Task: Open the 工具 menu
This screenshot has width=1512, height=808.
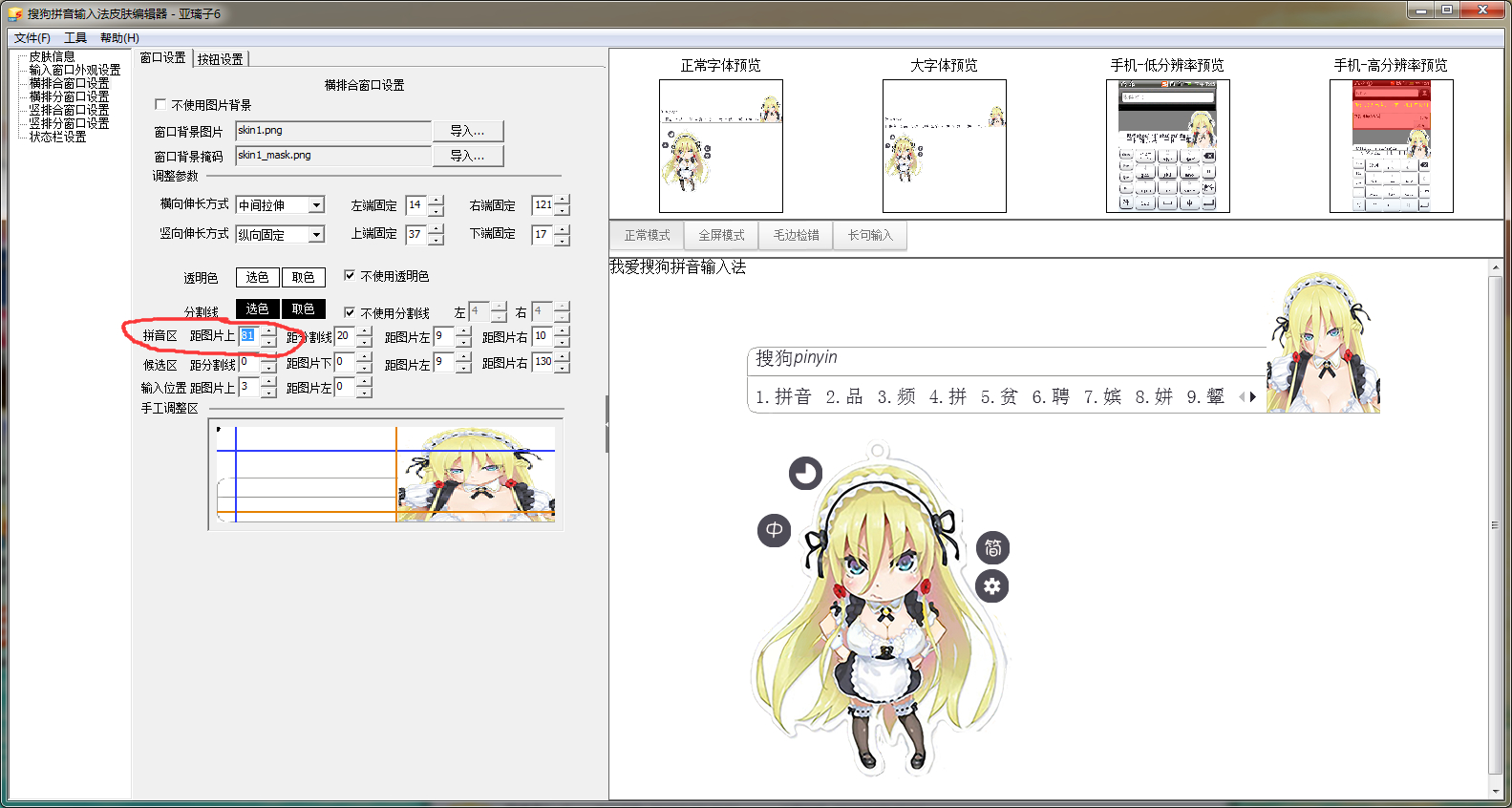Action: click(x=75, y=38)
